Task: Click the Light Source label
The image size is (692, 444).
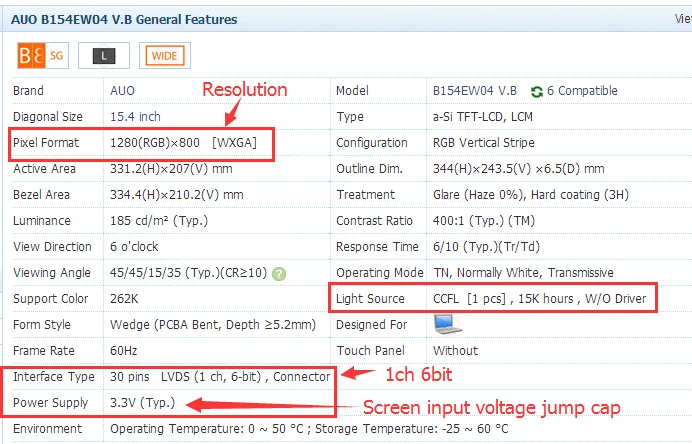Action: pos(370,299)
